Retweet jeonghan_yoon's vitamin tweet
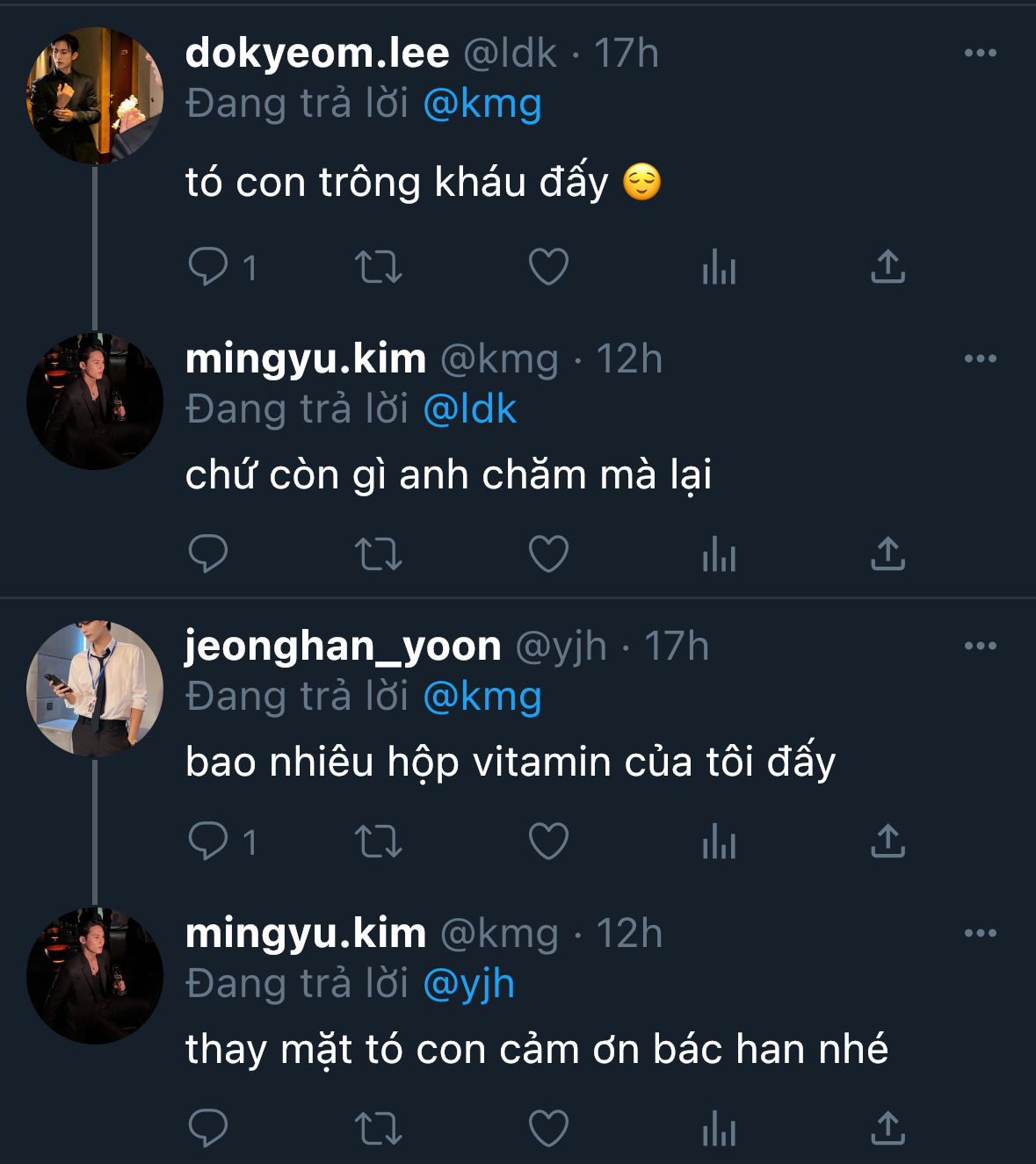 point(378,842)
